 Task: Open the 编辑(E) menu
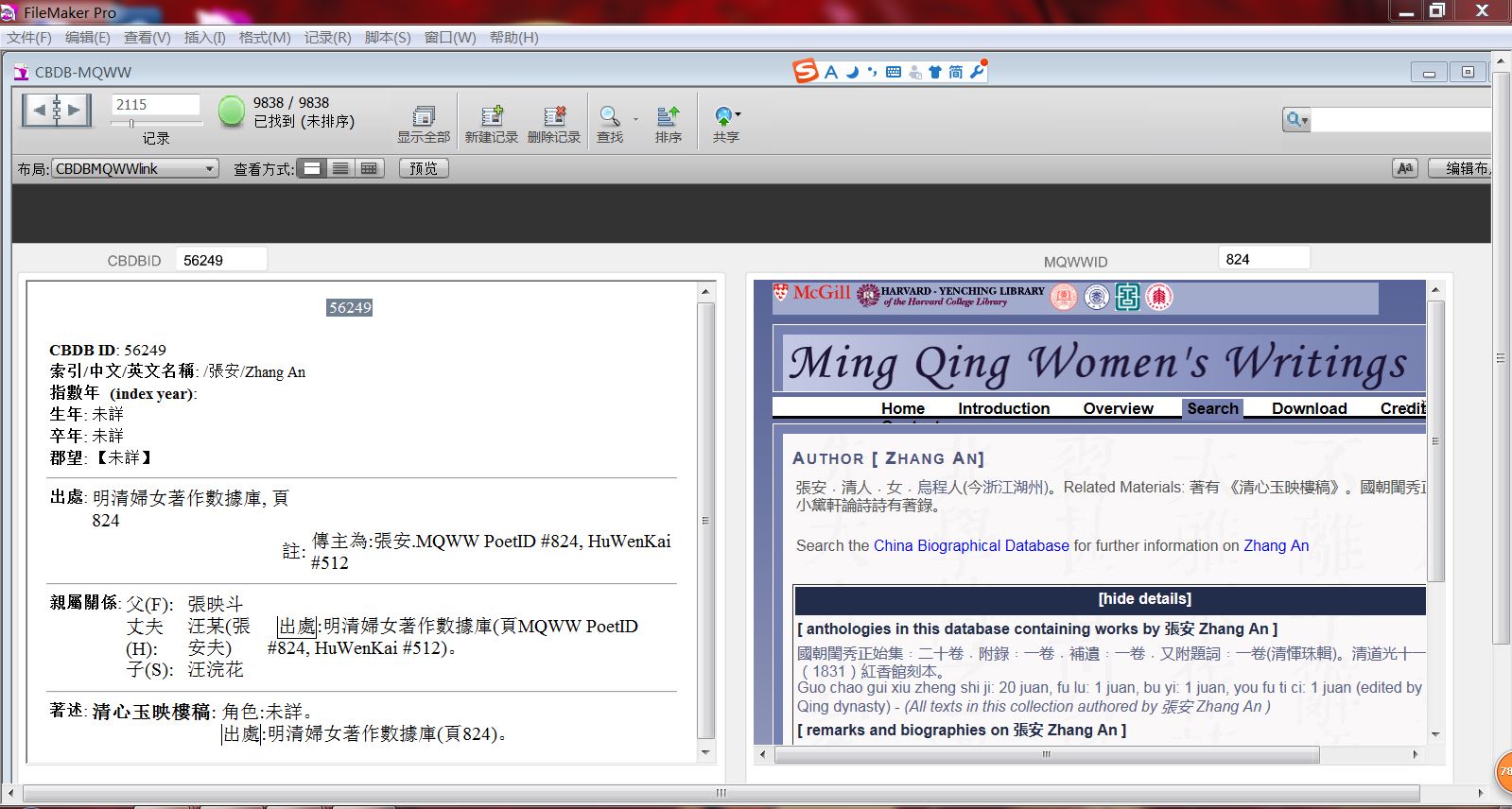(x=88, y=38)
